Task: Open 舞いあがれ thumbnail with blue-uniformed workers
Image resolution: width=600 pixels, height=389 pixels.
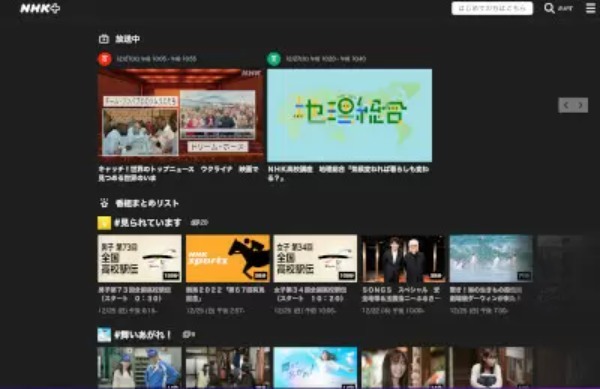Action: click(x=139, y=368)
